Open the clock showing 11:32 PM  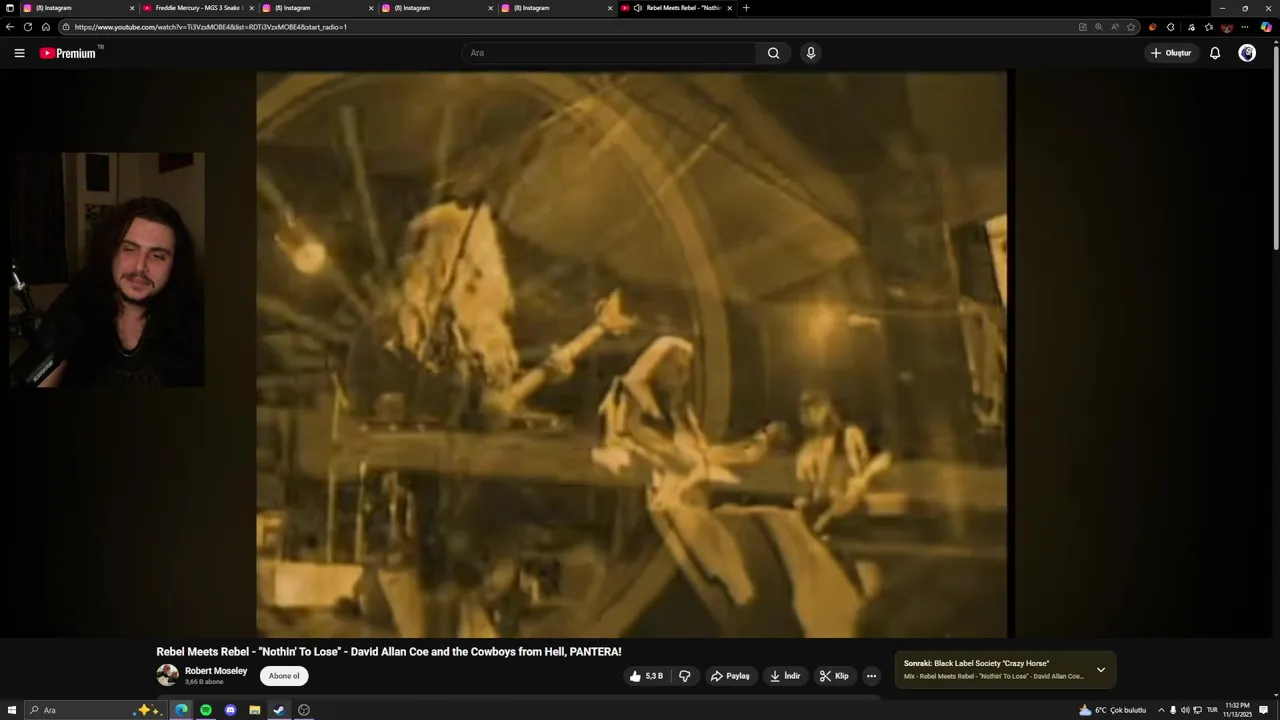point(1237,710)
